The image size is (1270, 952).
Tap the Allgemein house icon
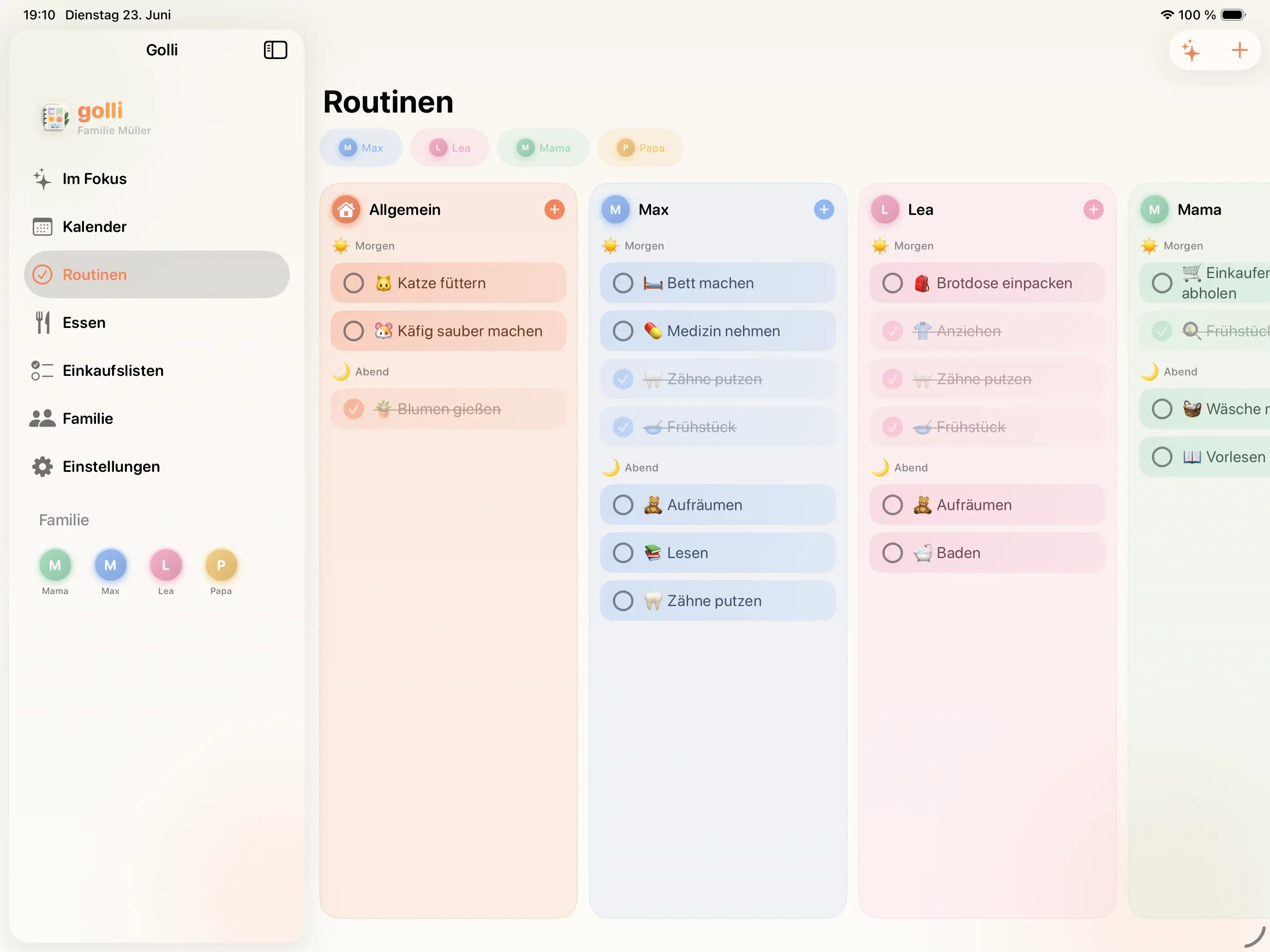click(x=346, y=209)
